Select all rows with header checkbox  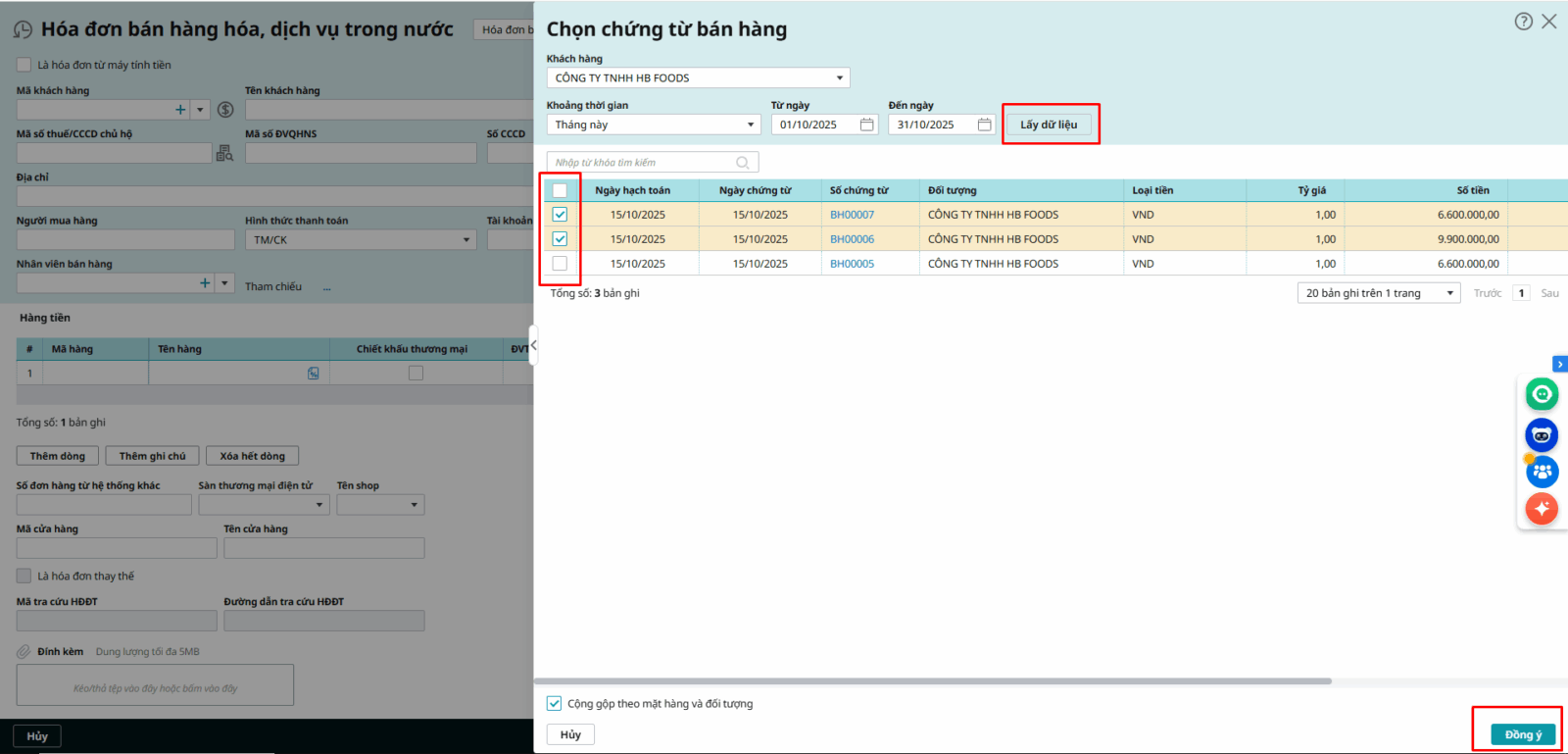click(560, 190)
